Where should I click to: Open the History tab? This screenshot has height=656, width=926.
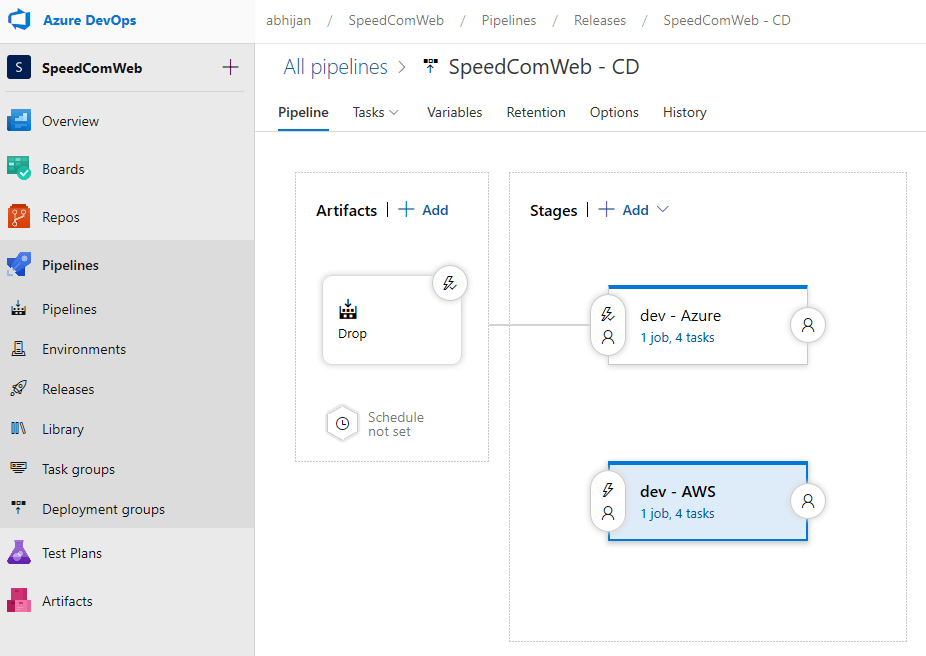click(684, 112)
